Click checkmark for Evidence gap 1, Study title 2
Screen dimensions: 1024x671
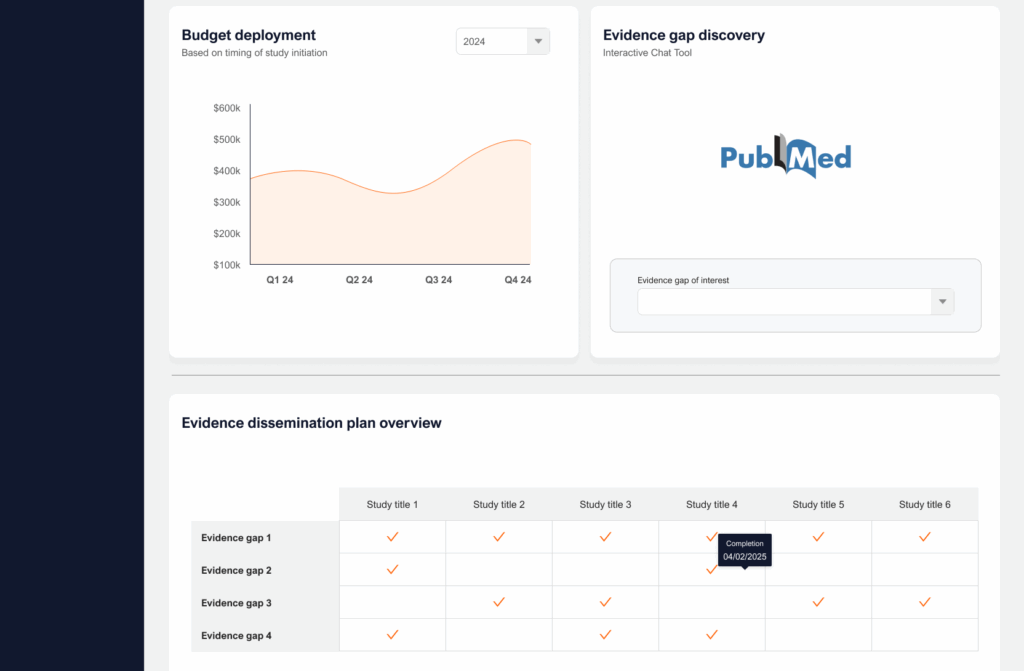coord(499,537)
